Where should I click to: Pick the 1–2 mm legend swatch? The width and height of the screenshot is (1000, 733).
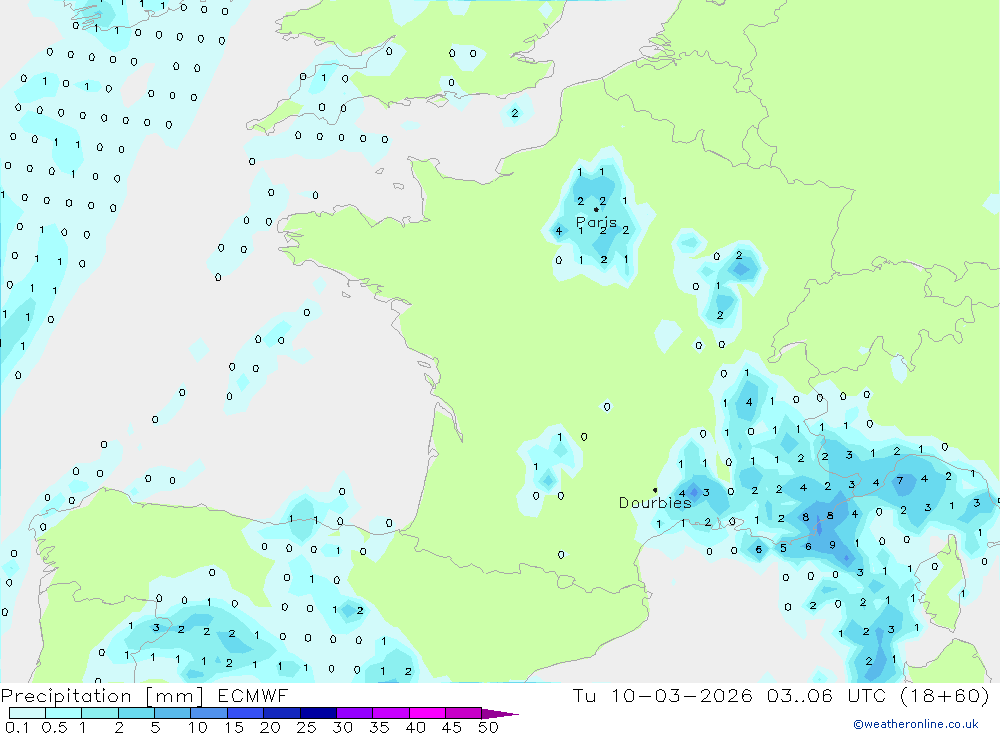[100, 713]
